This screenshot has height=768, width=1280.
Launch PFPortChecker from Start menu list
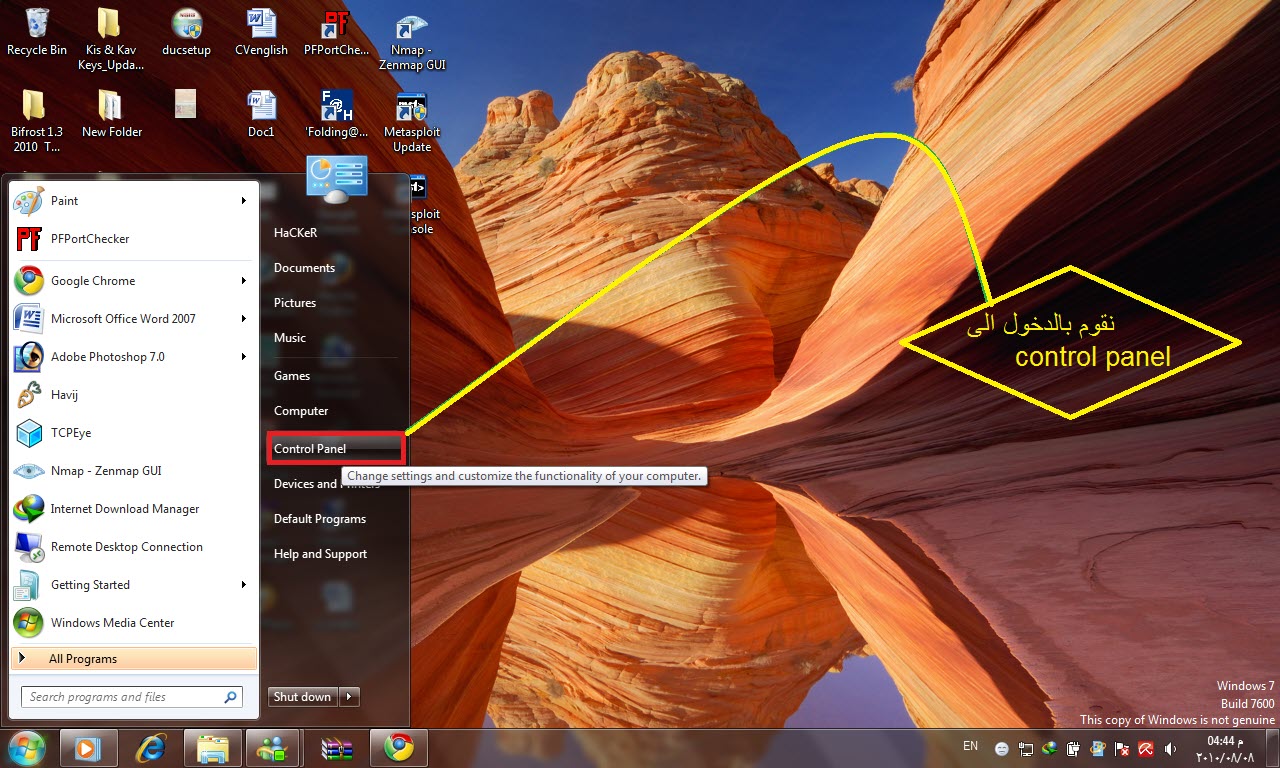[133, 239]
